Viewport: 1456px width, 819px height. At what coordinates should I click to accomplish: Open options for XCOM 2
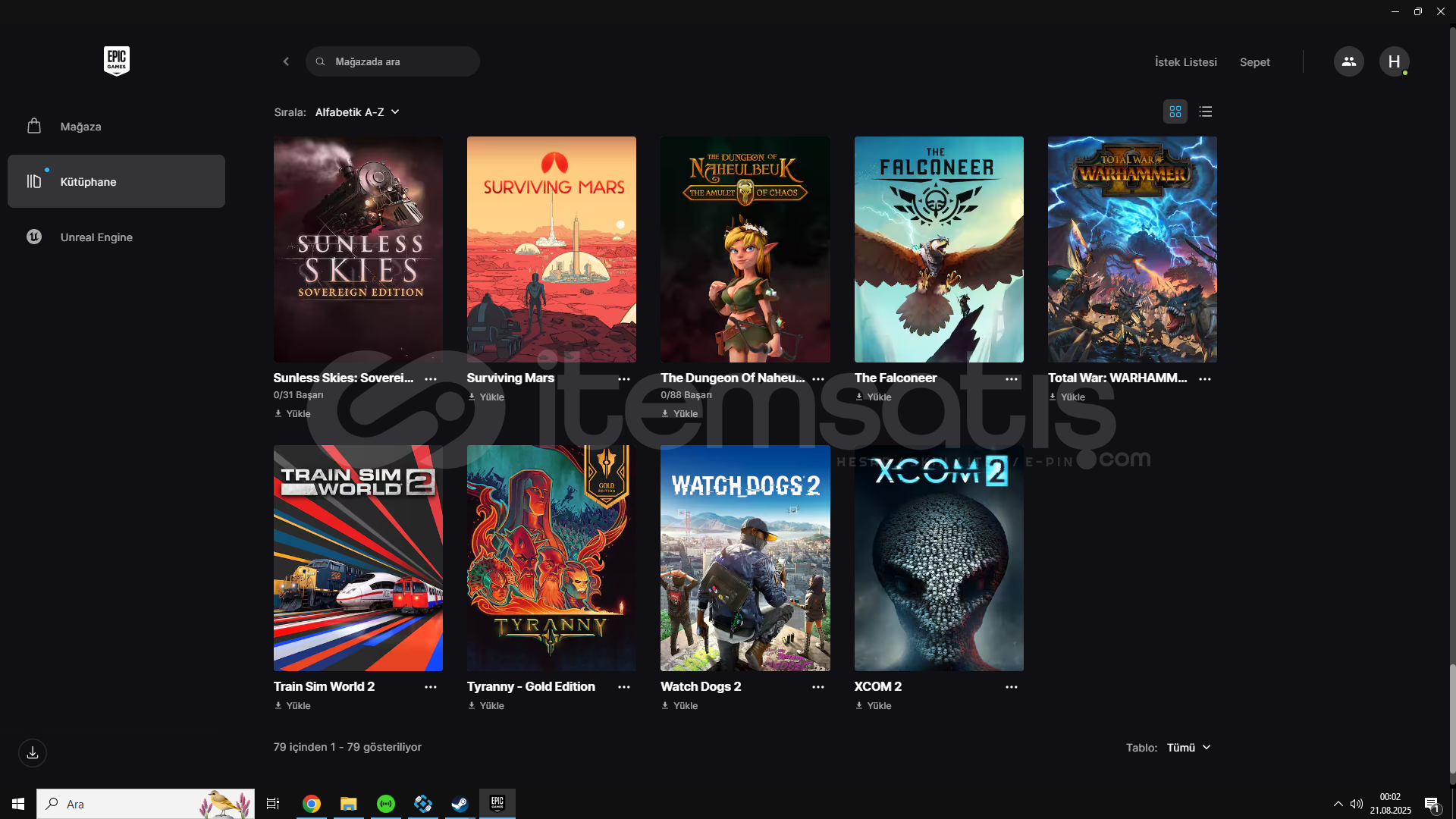click(x=1012, y=687)
